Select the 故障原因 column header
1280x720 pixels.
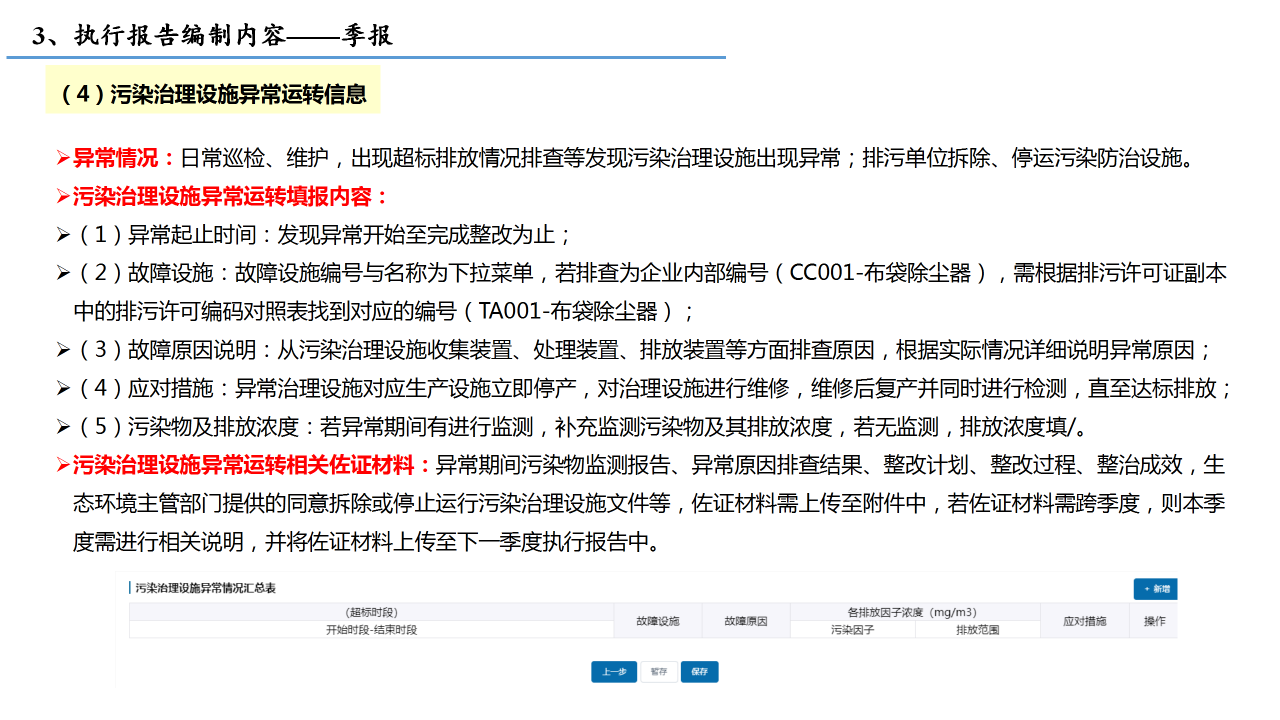coord(746,621)
